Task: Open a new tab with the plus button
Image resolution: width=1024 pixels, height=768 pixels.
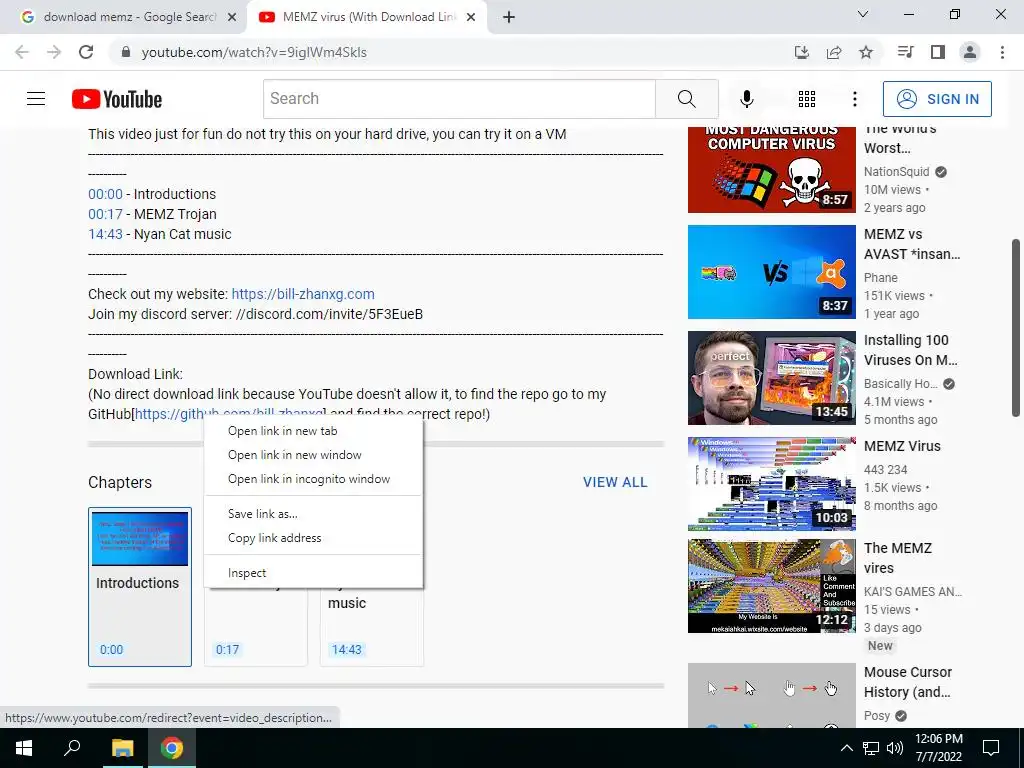Action: tap(509, 18)
